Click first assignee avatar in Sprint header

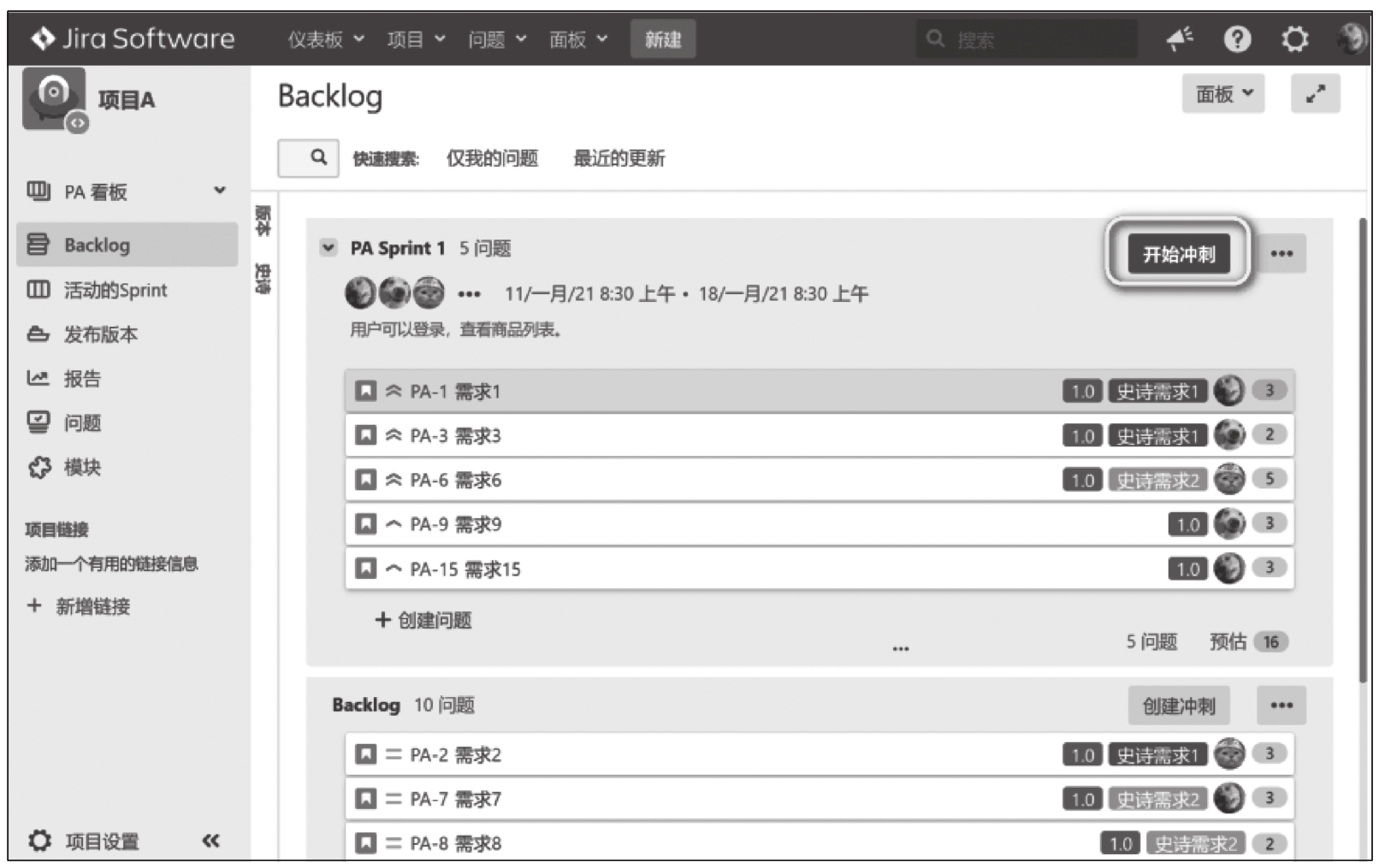[360, 292]
